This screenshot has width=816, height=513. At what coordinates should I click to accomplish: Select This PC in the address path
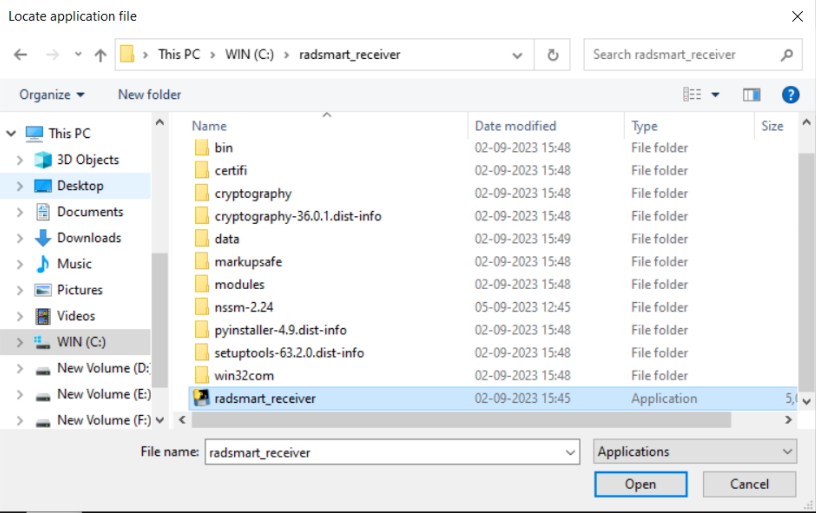coord(179,55)
